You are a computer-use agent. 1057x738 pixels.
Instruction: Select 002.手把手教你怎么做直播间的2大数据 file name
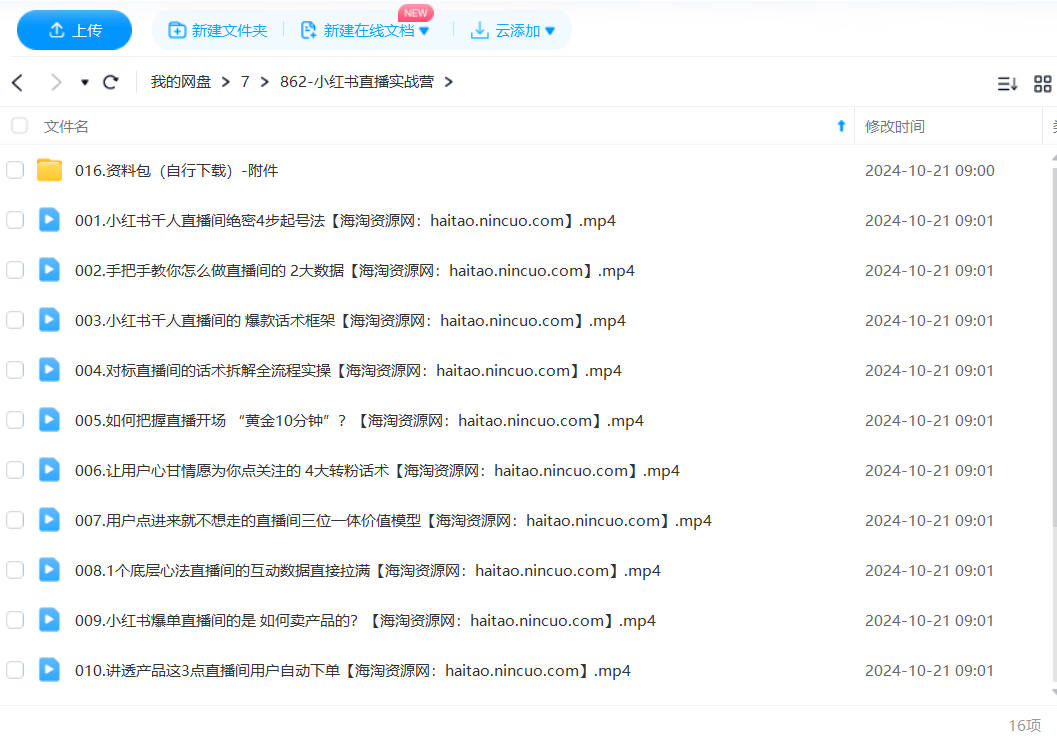tap(355, 270)
